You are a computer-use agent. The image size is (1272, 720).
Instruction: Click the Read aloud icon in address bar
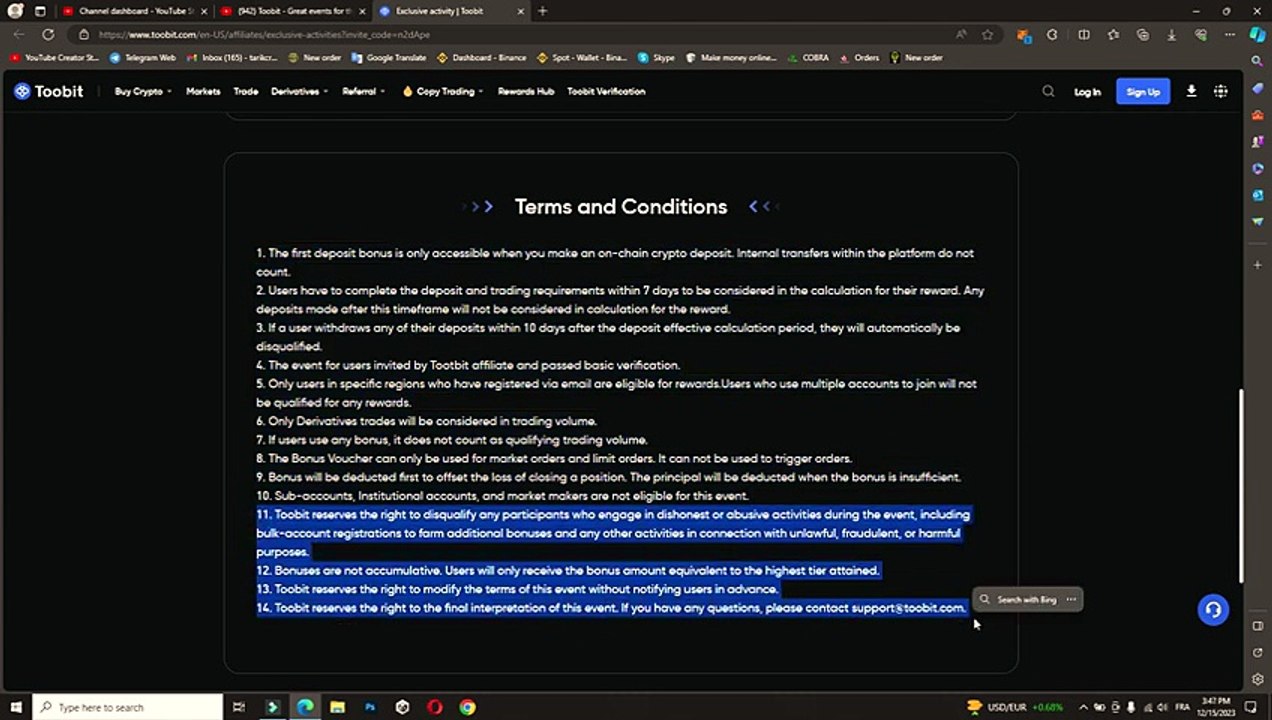coord(961,34)
